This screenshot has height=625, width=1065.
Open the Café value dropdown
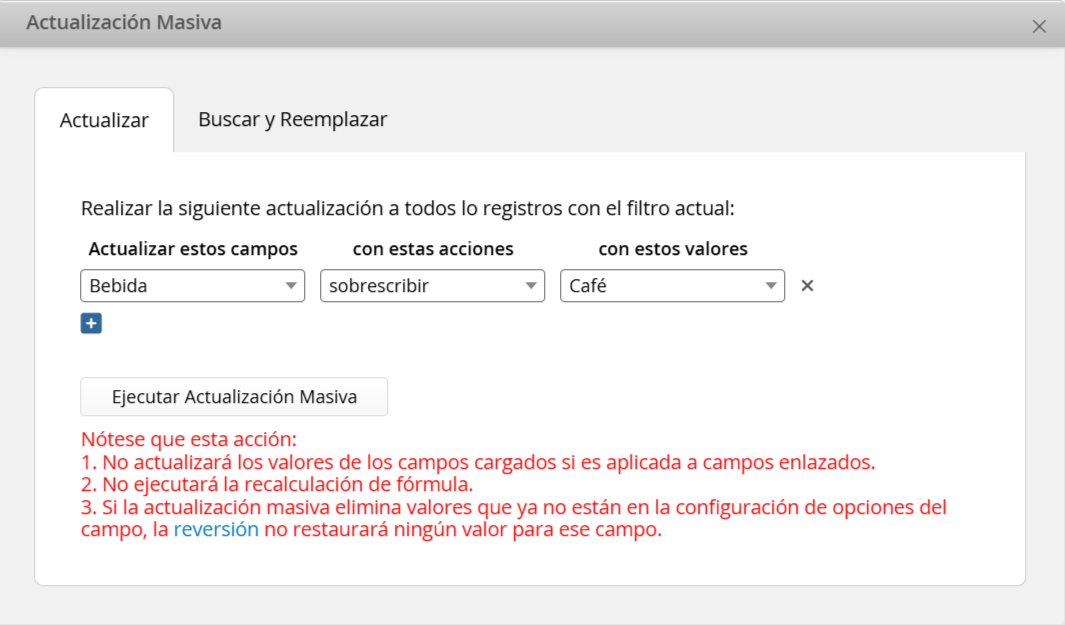pyautogui.click(x=672, y=285)
